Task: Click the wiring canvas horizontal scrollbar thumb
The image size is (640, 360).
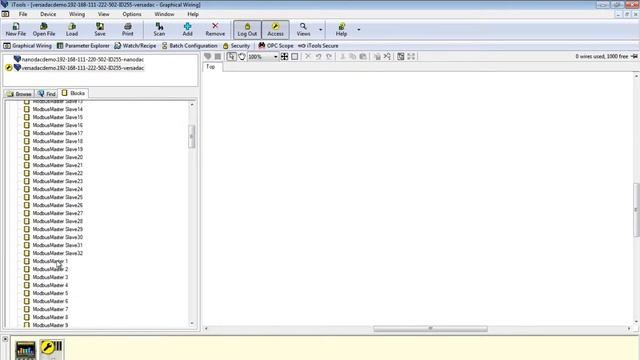Action: 430,329
